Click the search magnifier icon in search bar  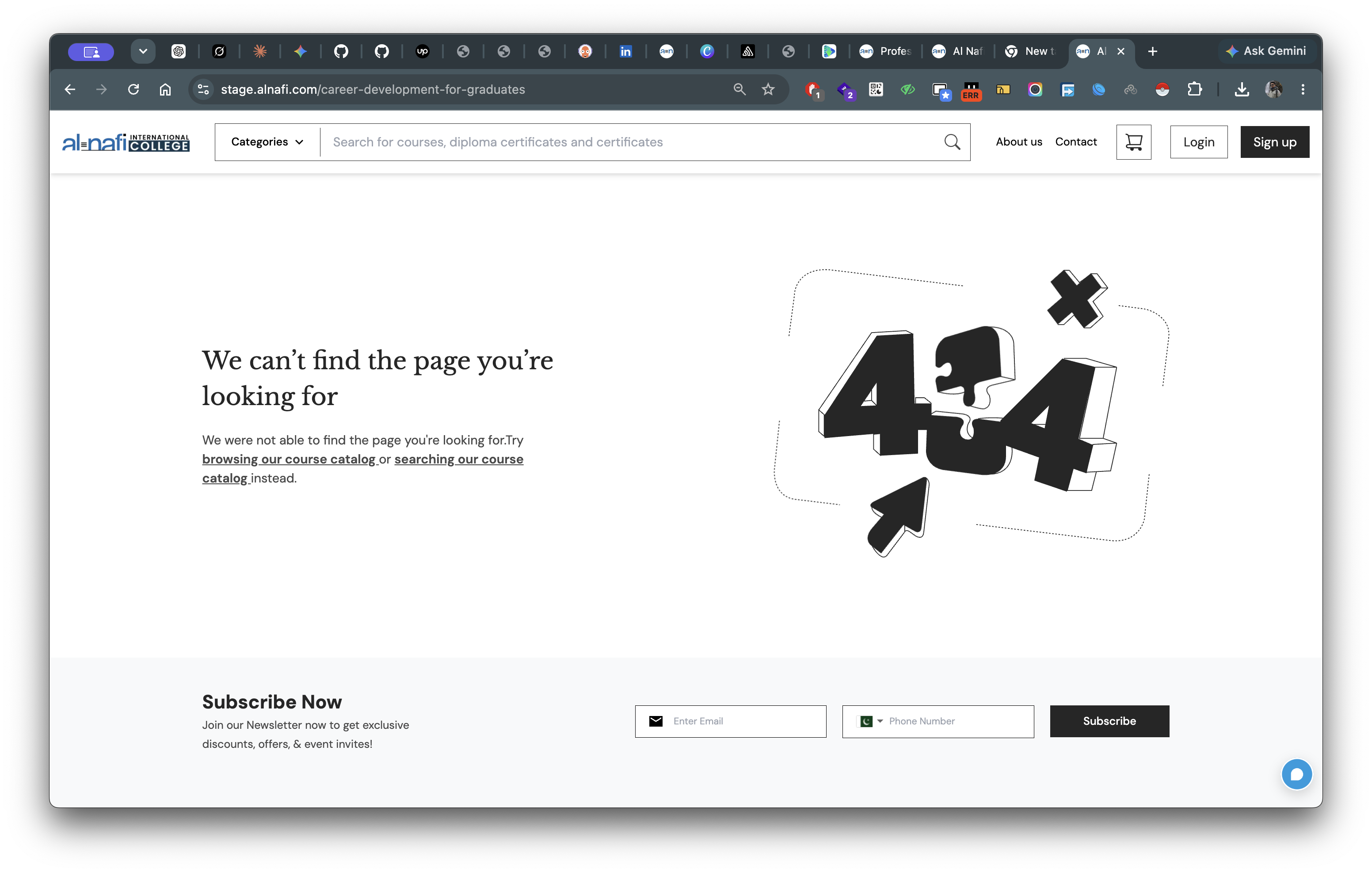tap(952, 142)
